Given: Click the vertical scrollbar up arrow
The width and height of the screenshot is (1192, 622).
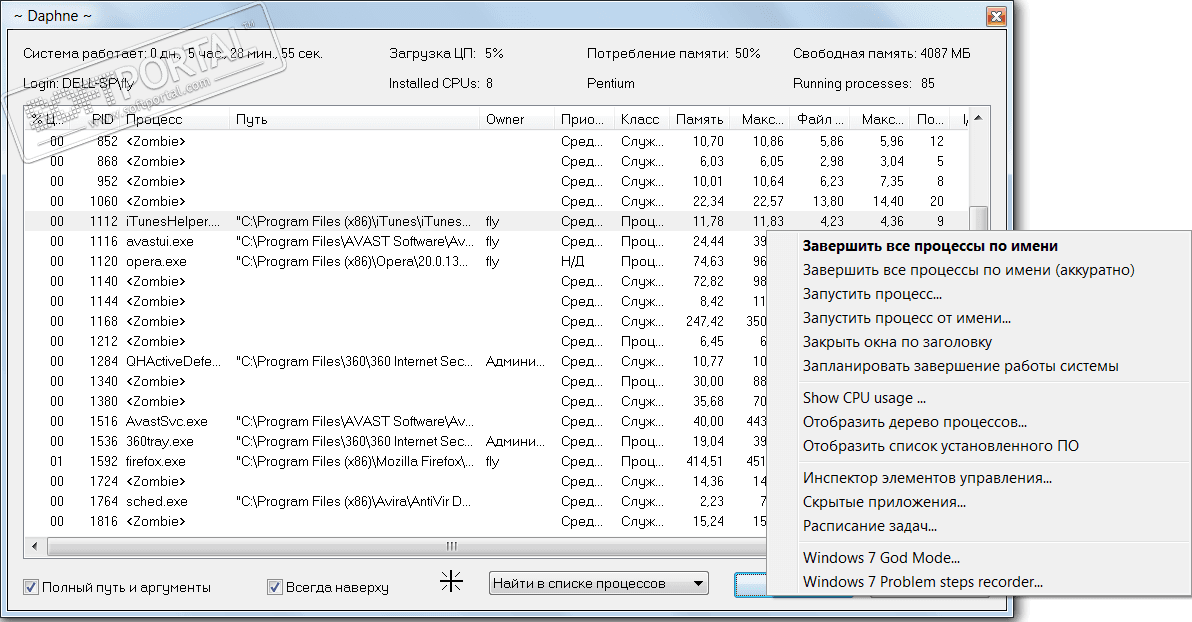Looking at the screenshot, I should [978, 118].
